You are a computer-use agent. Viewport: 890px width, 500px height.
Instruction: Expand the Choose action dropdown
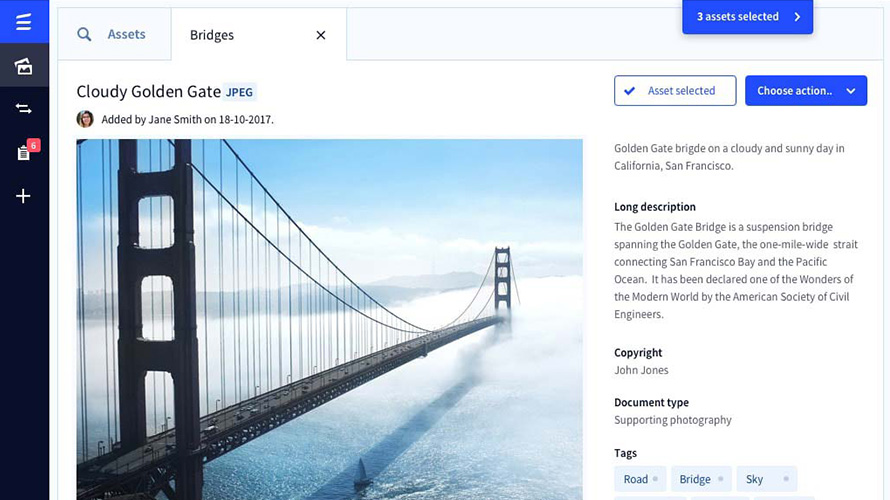point(806,91)
